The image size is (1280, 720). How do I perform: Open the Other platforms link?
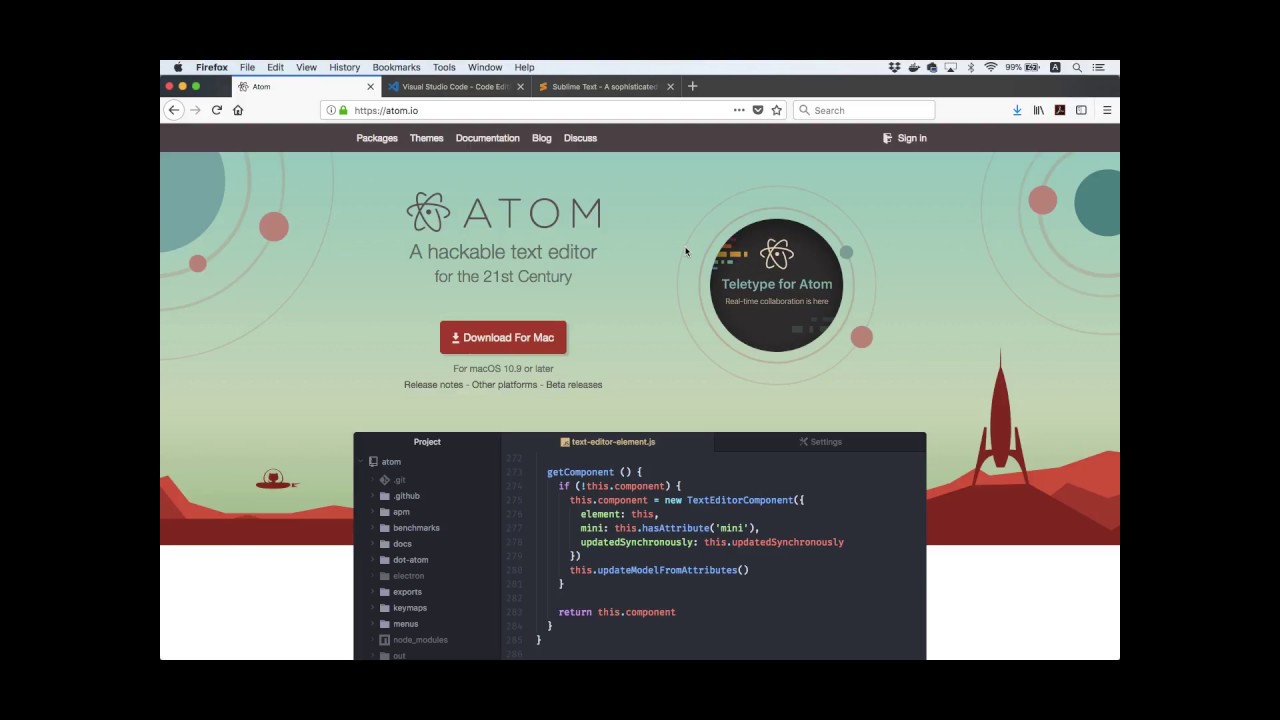[504, 384]
